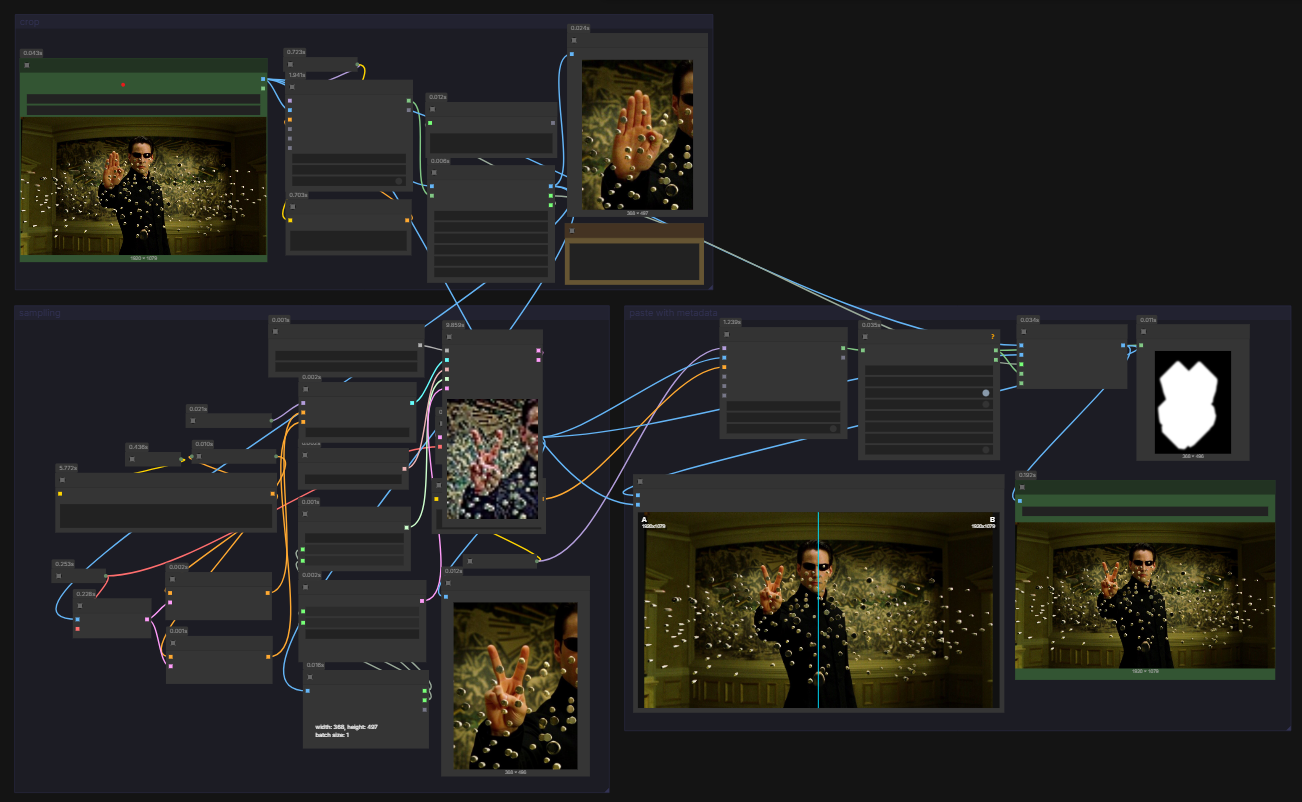Screen dimensions: 1302x802
Task: Click the blue input port of the 0.016s node
Action: pos(308,690)
